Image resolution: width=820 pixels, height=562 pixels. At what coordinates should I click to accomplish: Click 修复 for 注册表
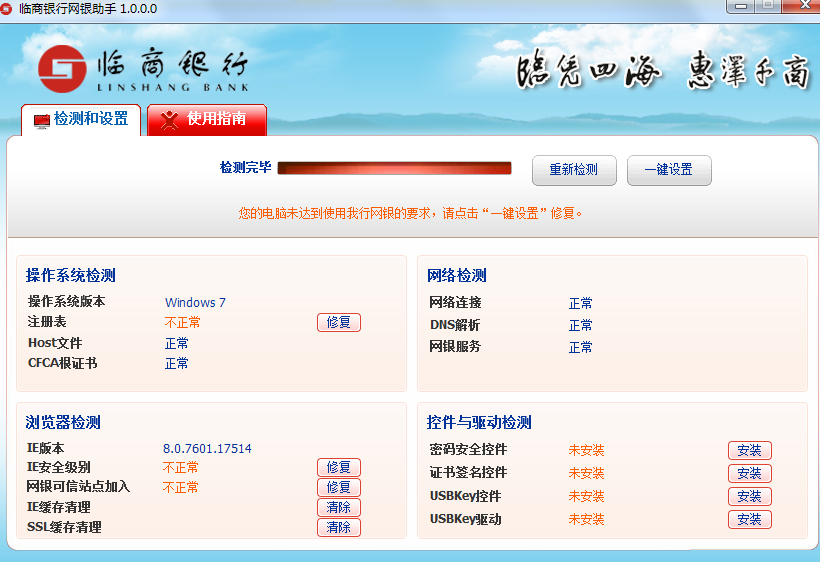[339, 323]
